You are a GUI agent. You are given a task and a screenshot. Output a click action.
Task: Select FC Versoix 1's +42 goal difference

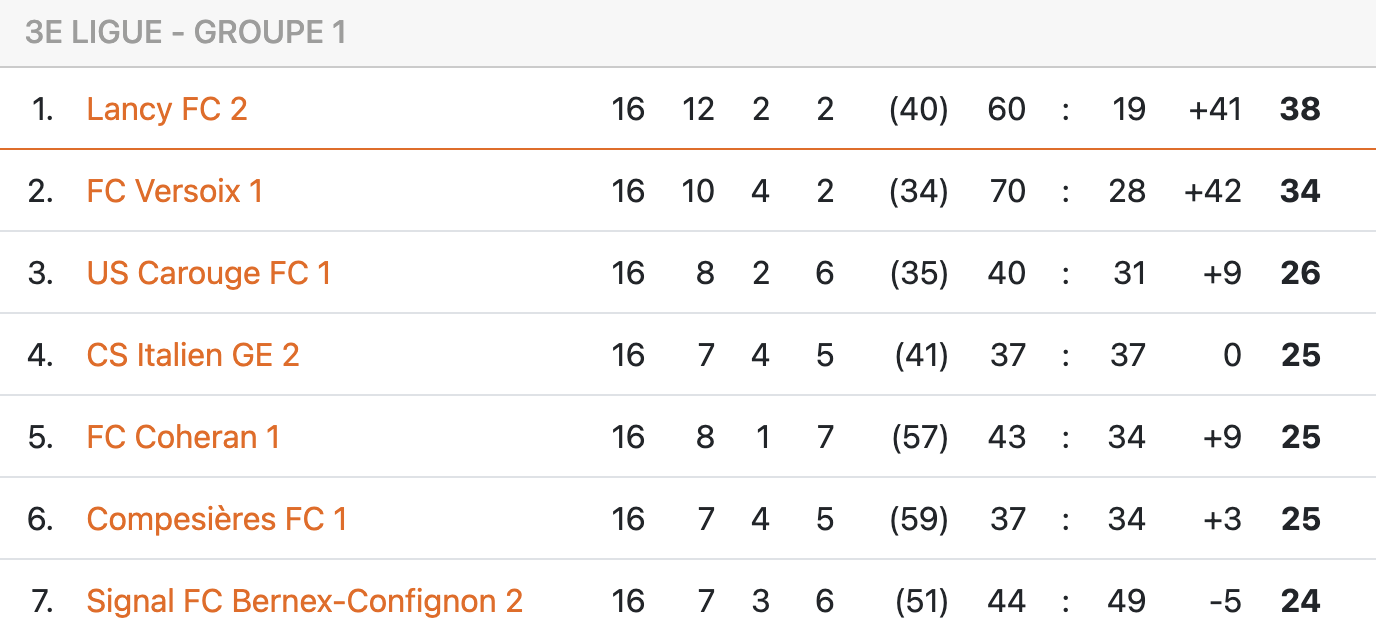pos(1212,191)
